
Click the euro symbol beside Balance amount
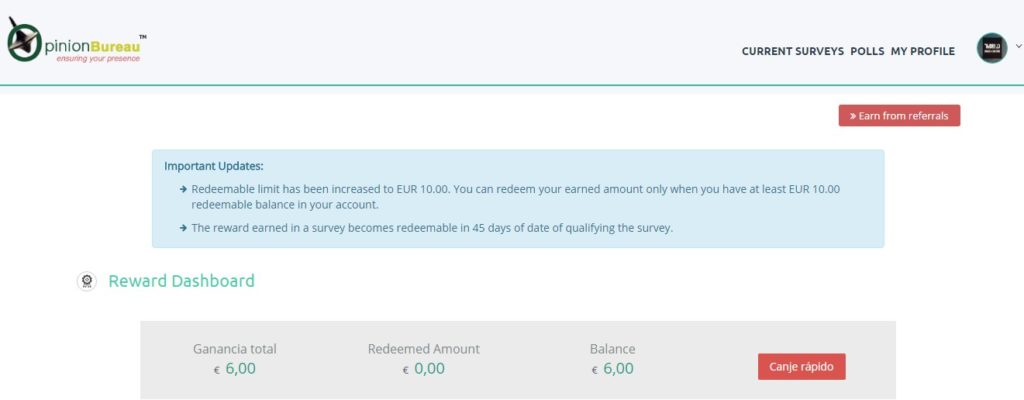(594, 370)
